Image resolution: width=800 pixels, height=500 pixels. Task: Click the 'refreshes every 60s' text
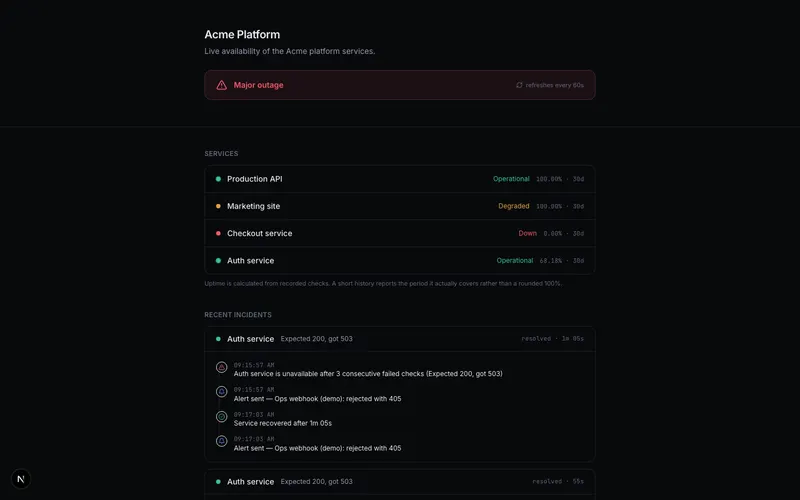(x=555, y=85)
